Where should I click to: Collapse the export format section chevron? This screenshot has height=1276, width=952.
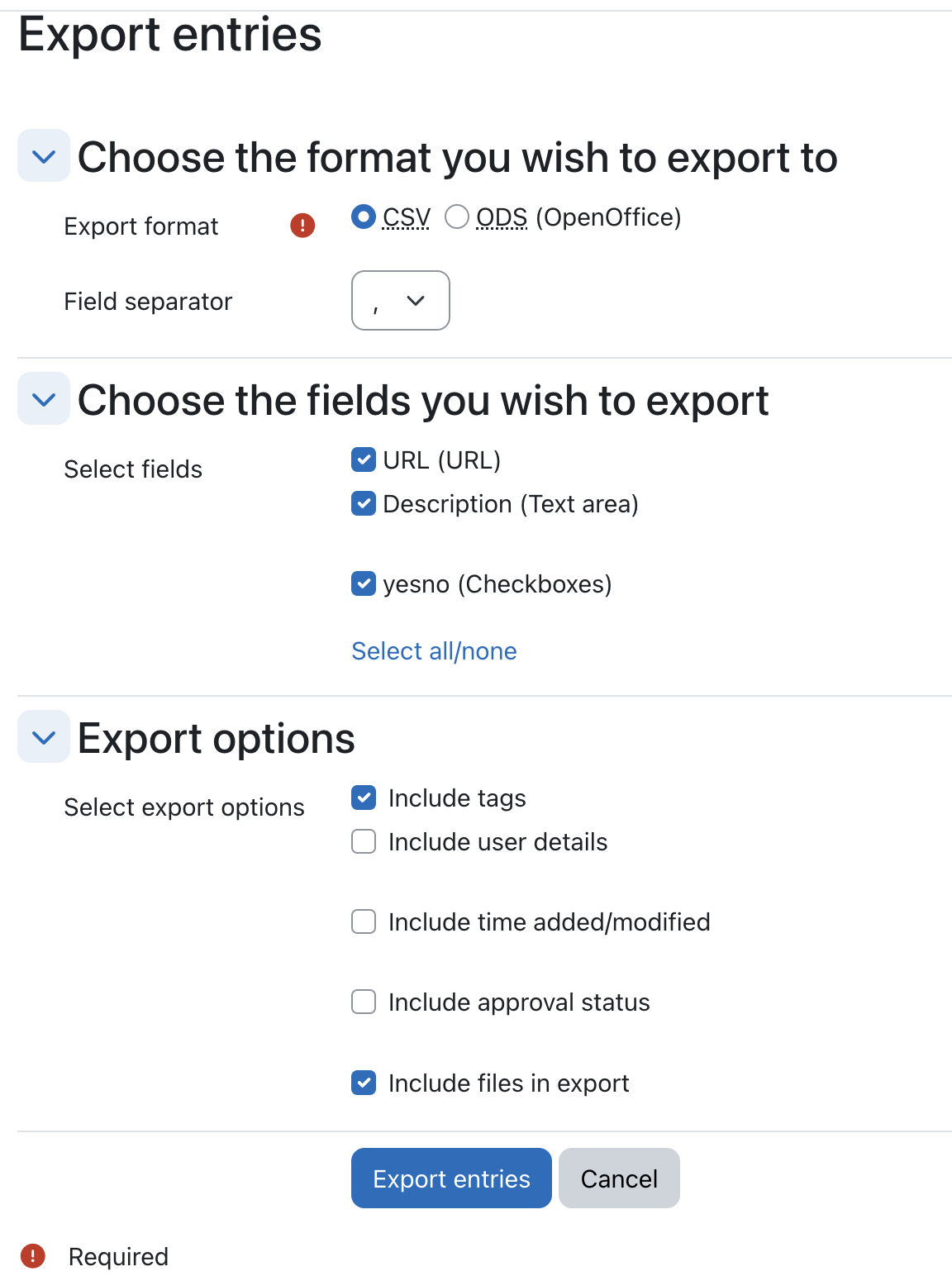click(x=44, y=155)
